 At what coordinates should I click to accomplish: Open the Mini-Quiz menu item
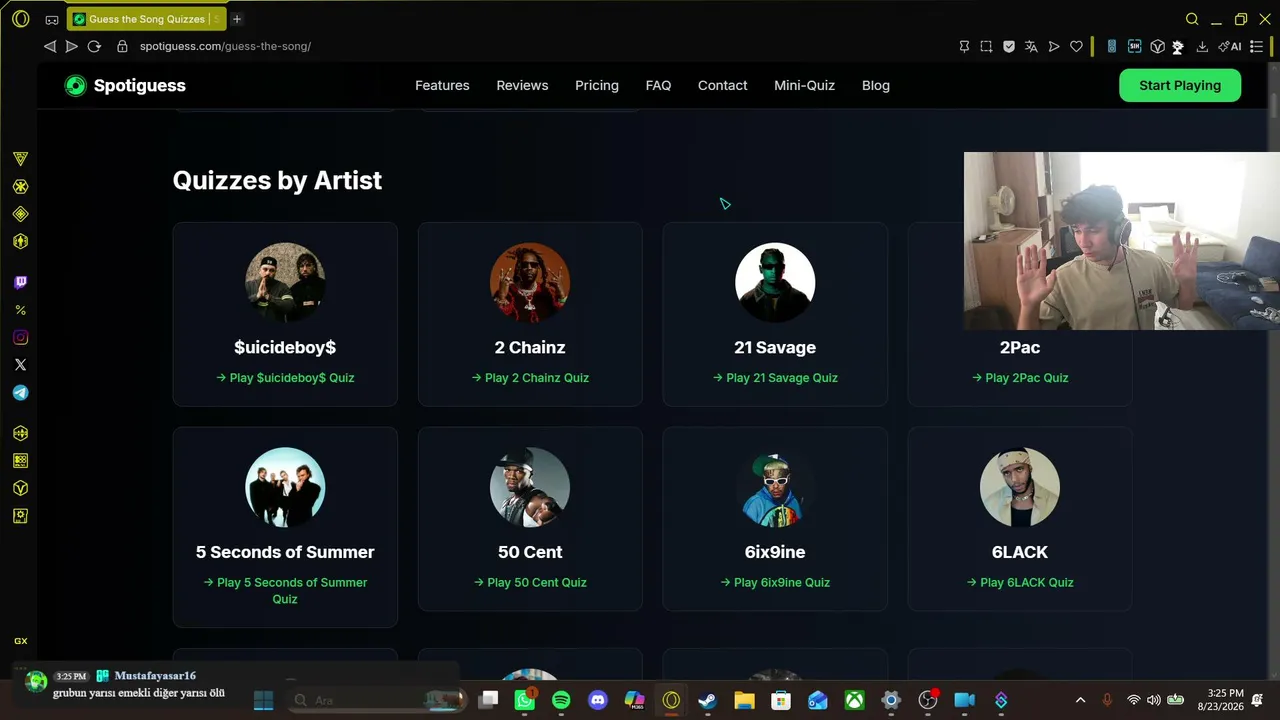804,85
